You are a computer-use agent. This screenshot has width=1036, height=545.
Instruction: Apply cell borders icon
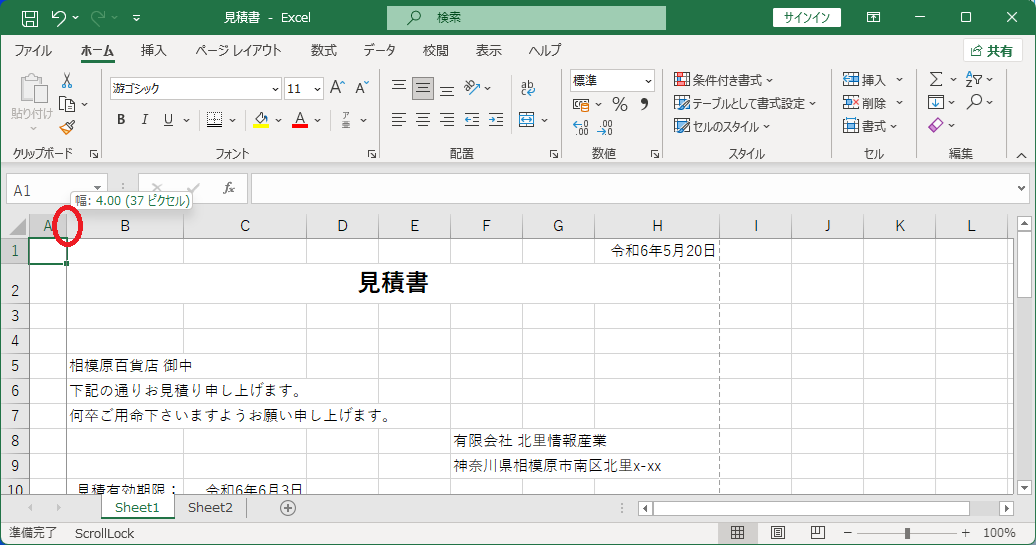pos(214,120)
